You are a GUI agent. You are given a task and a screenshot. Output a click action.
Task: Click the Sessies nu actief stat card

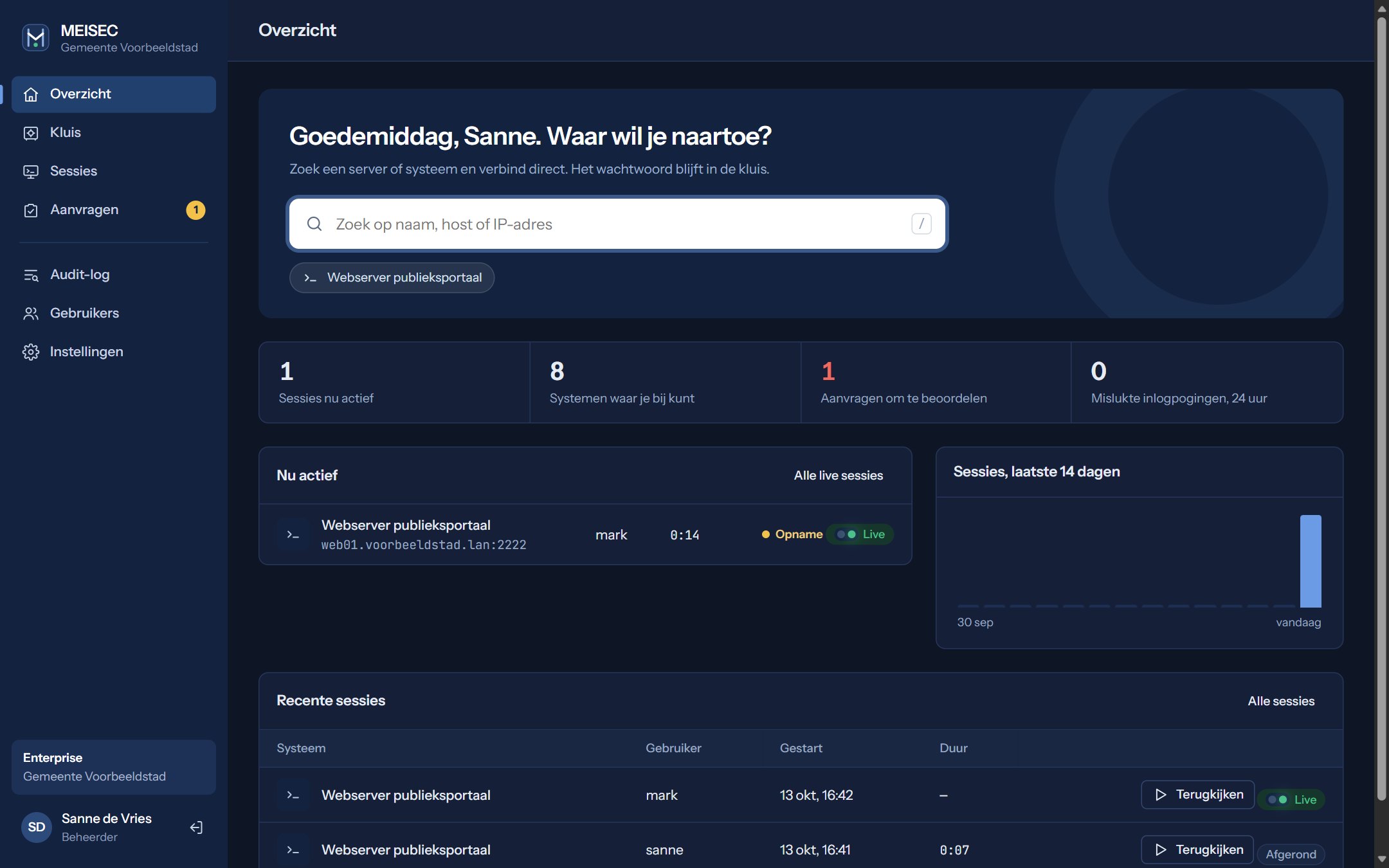(x=394, y=383)
